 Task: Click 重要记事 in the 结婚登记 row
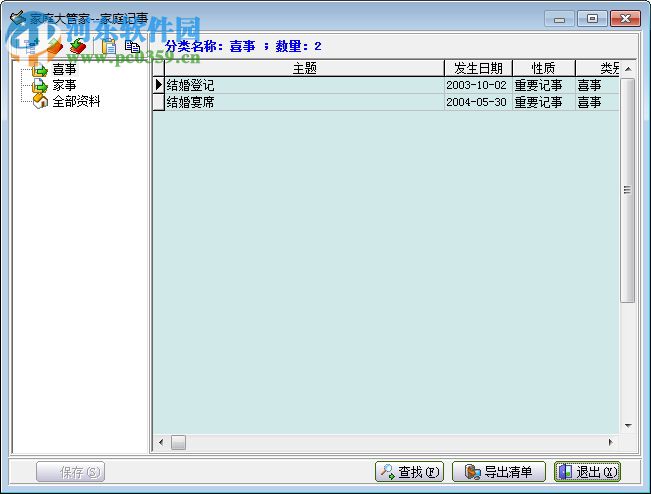click(x=544, y=86)
